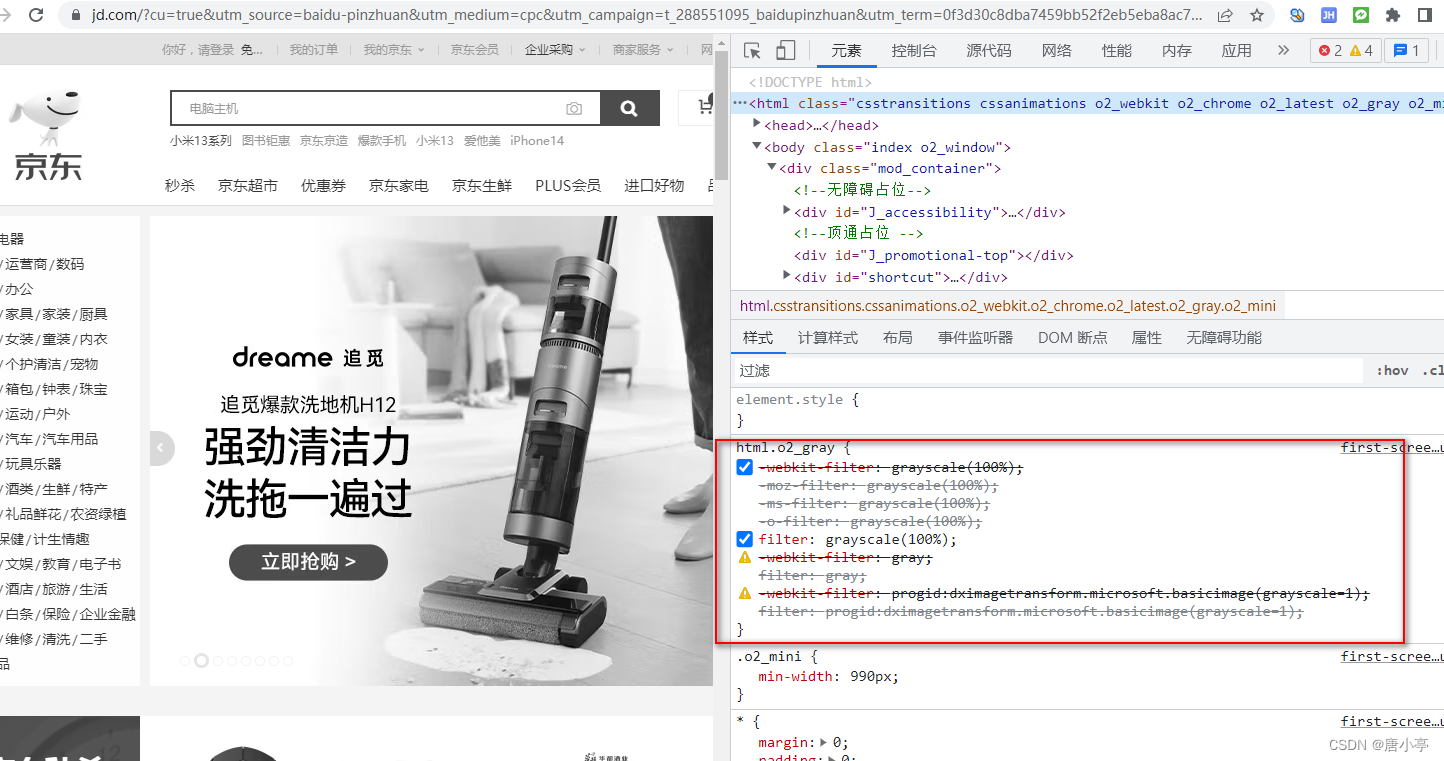Collapse the div mod_container node
1444x761 pixels.
772,168
